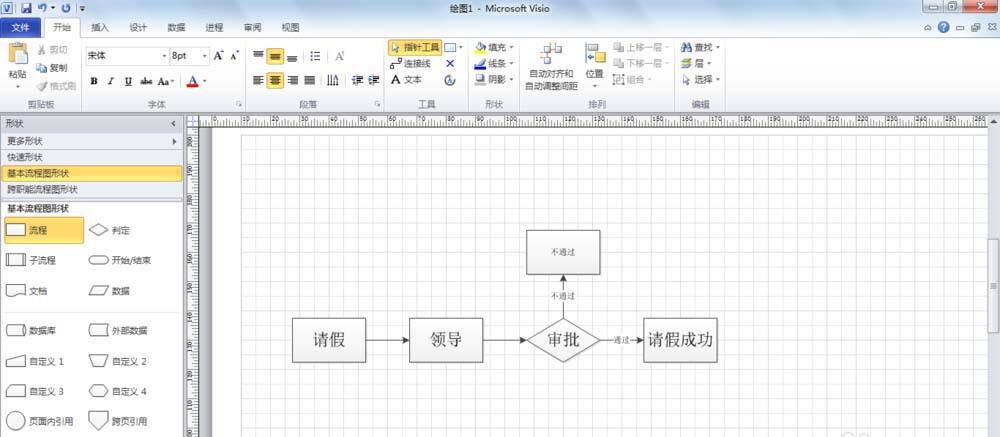Pick the red font color swatch
1000x437 pixels.
click(193, 81)
